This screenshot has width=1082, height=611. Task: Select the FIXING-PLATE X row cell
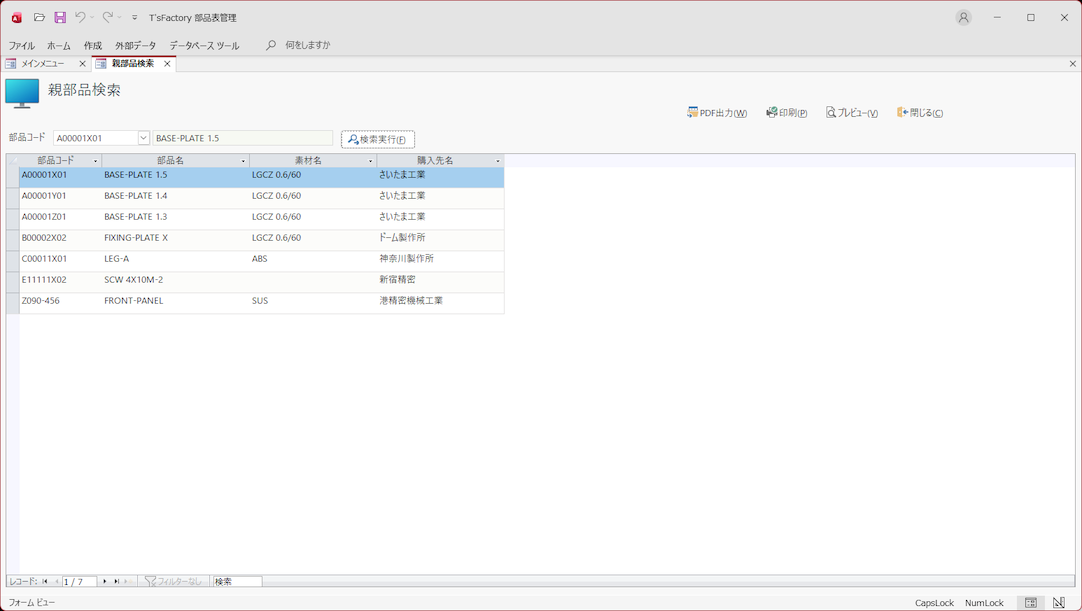[136, 238]
